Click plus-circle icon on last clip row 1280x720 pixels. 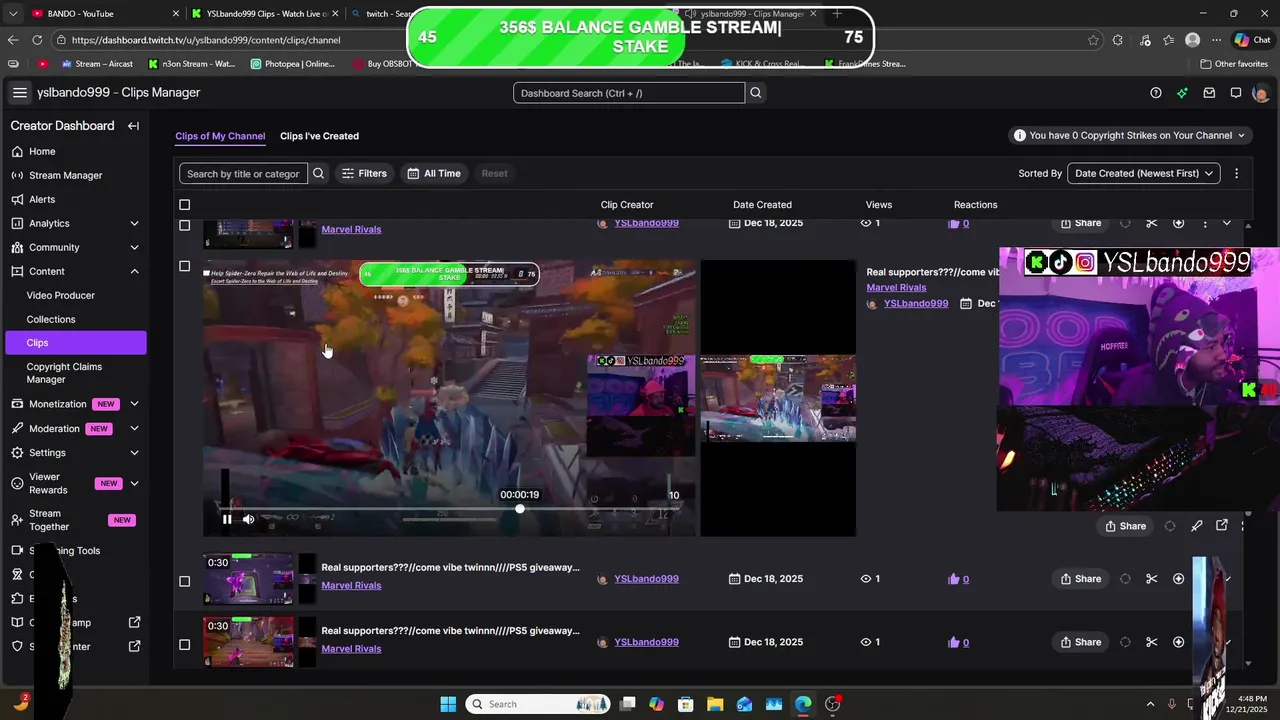[x=1178, y=642]
